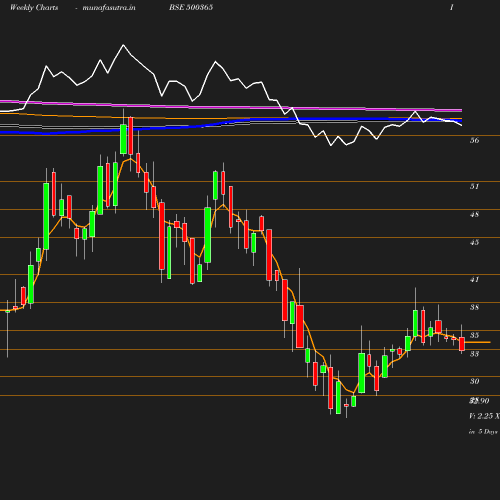Click the price axis label 51
This screenshot has height=500, width=500.
pyautogui.click(x=474, y=186)
